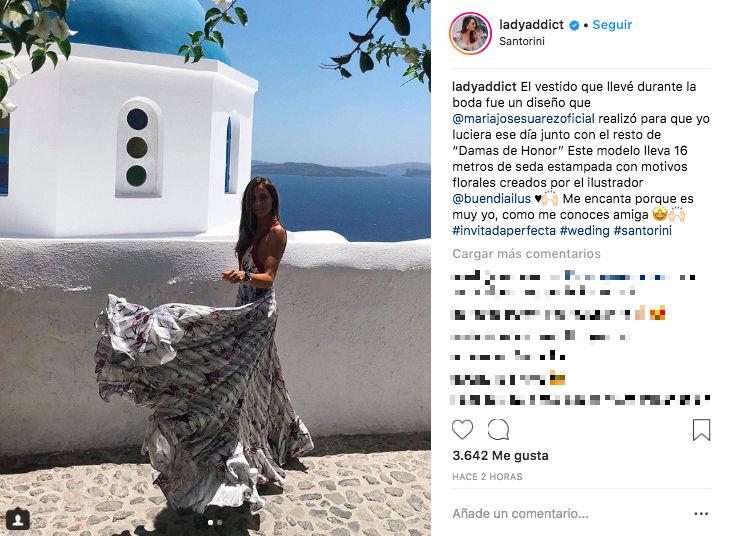
Task: Open comment bubble icon
Action: (x=498, y=429)
